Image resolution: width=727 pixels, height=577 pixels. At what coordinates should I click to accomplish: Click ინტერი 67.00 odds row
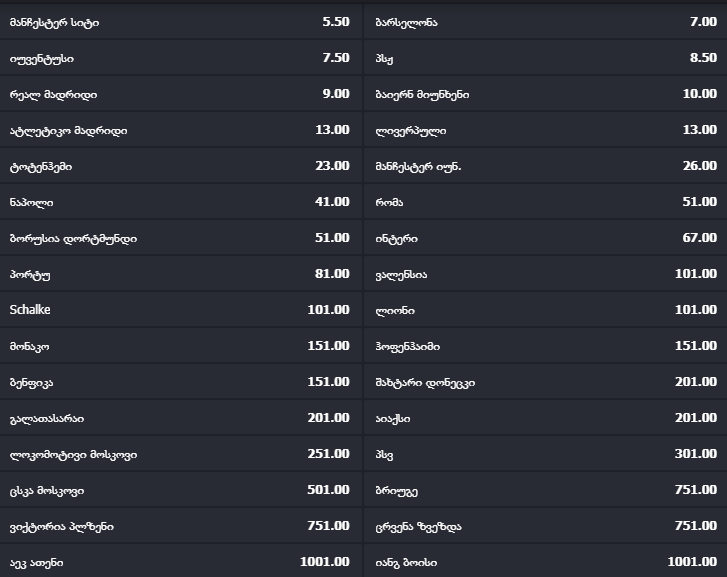(x=545, y=238)
